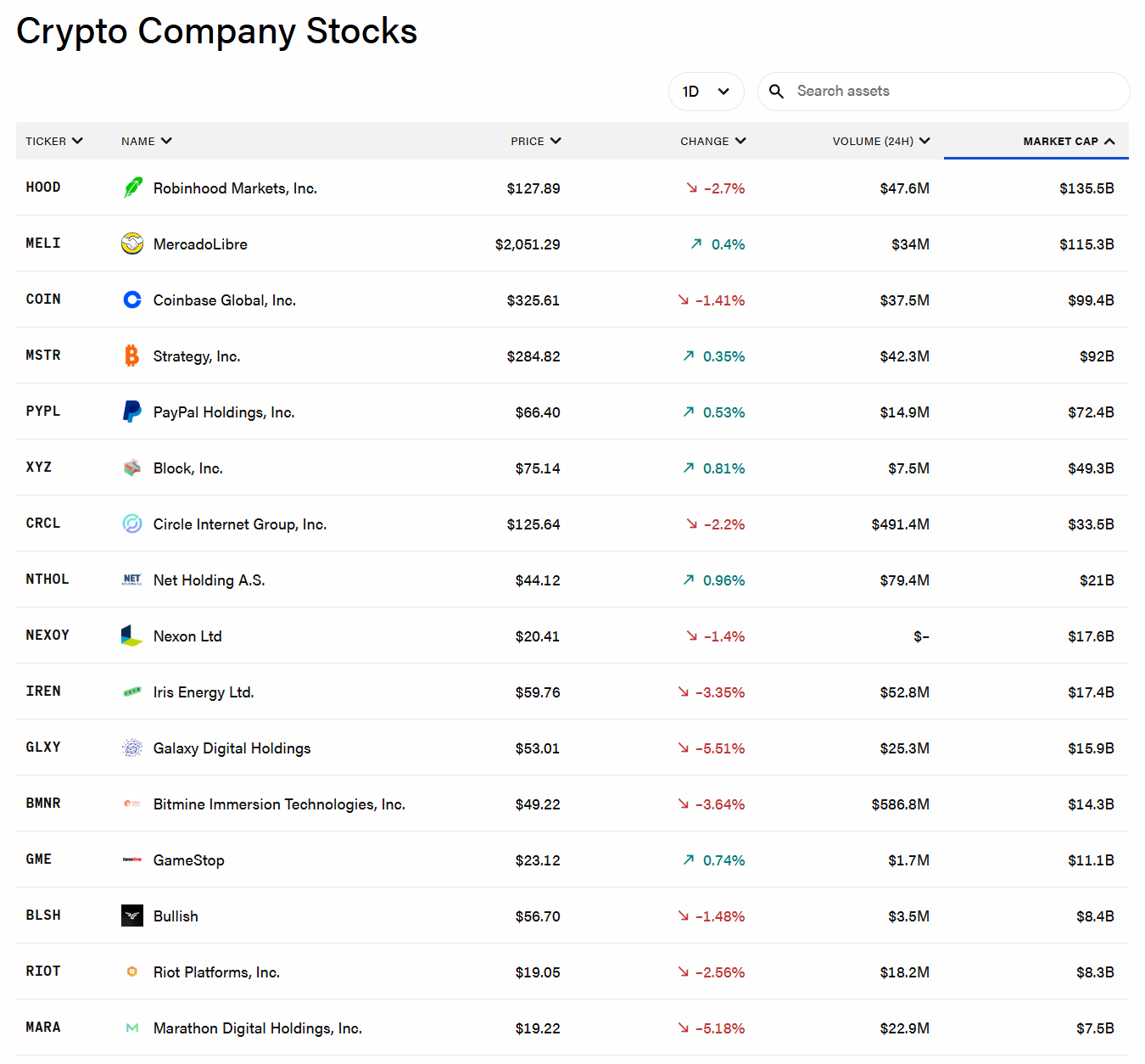Click the search magnifier icon
The width and height of the screenshot is (1145, 1064).
coord(776,92)
